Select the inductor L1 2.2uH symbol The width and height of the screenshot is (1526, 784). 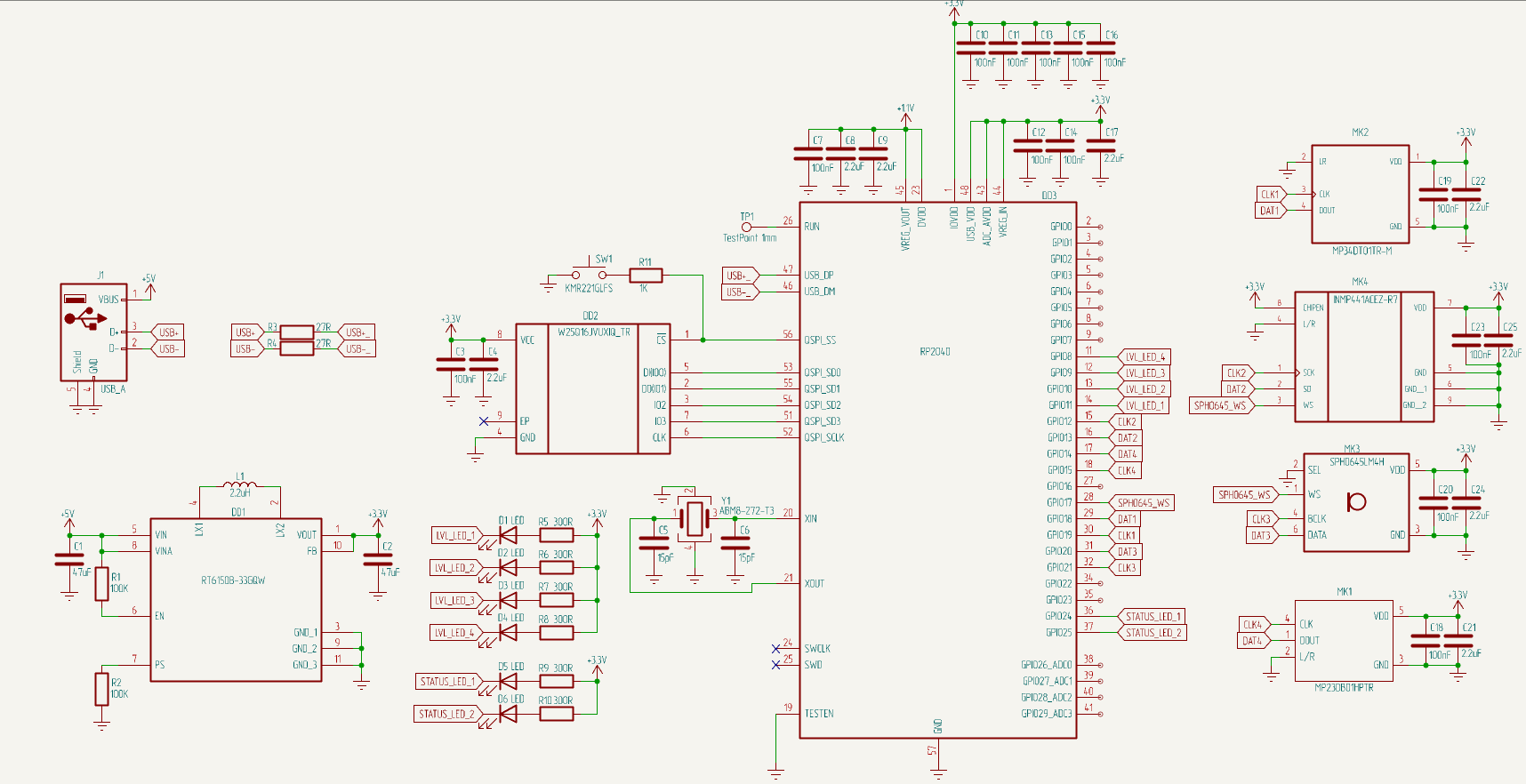tap(240, 485)
